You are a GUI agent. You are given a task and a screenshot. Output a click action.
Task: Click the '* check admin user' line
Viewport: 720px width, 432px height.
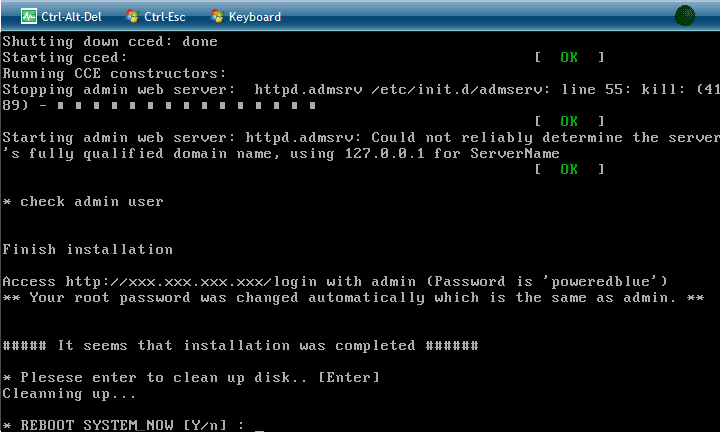(83, 202)
